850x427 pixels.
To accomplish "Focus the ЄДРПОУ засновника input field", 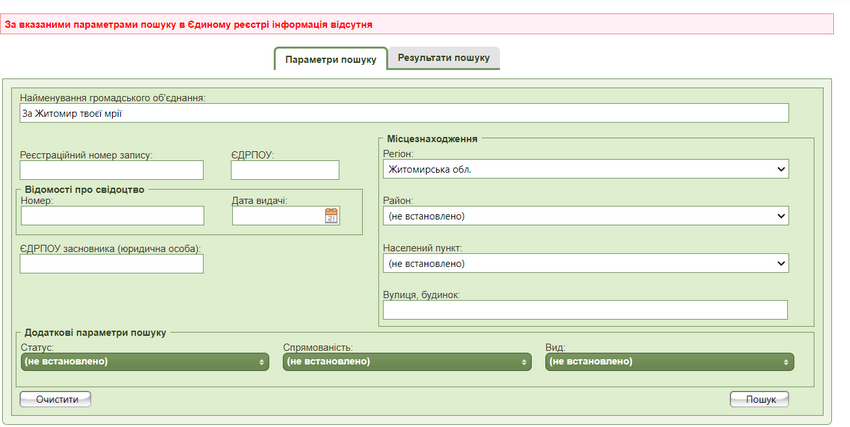I will coord(112,264).
